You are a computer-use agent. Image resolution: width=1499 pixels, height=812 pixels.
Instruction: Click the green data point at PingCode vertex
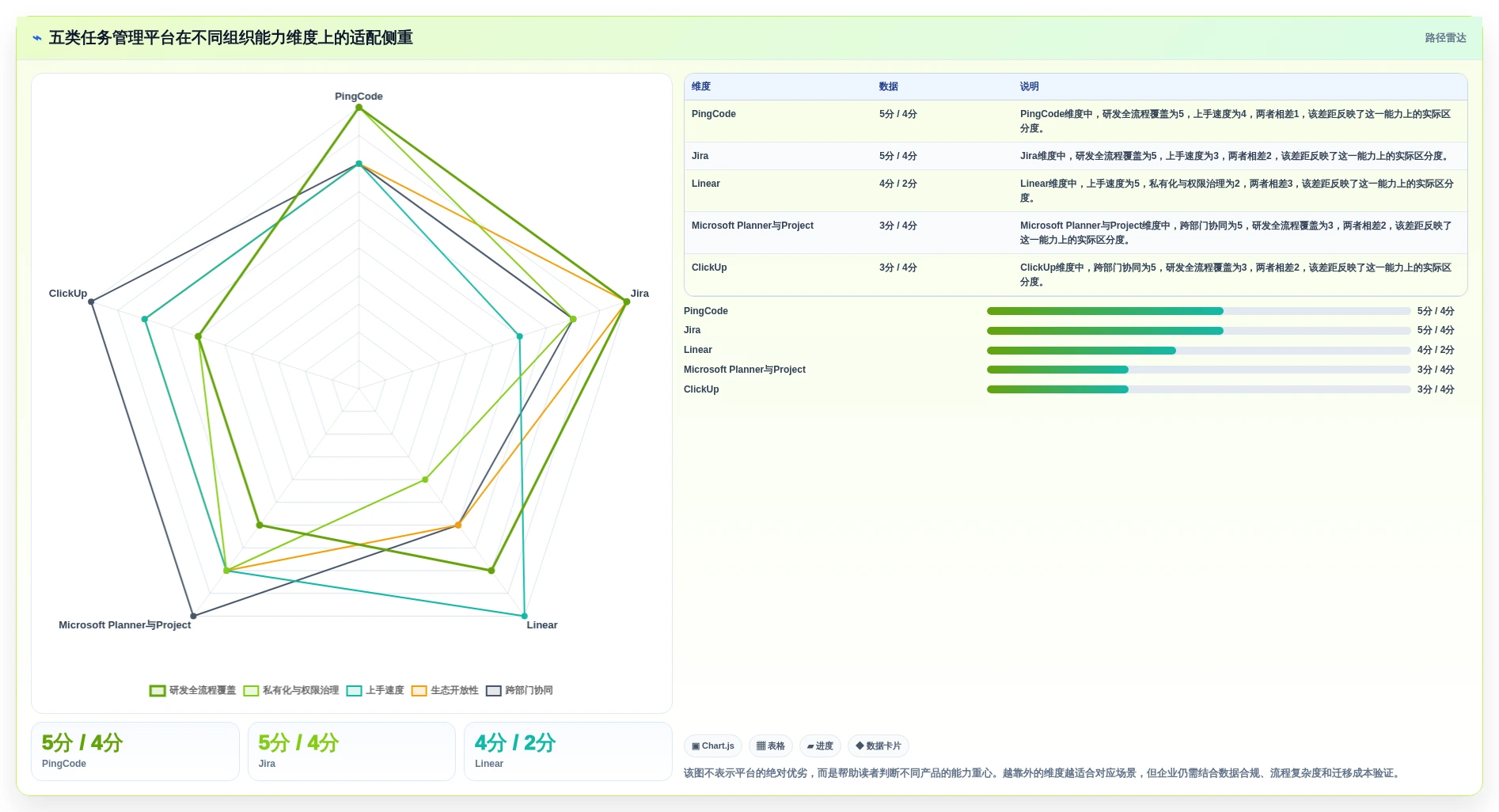click(359, 108)
